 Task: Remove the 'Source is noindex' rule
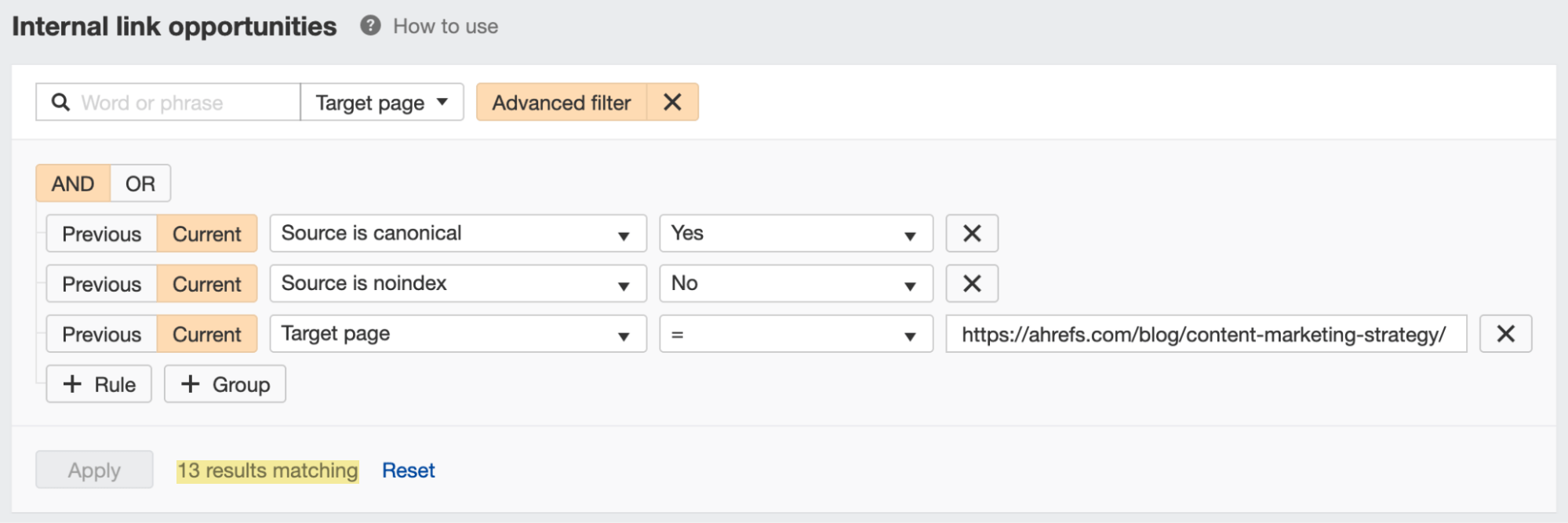point(971,283)
